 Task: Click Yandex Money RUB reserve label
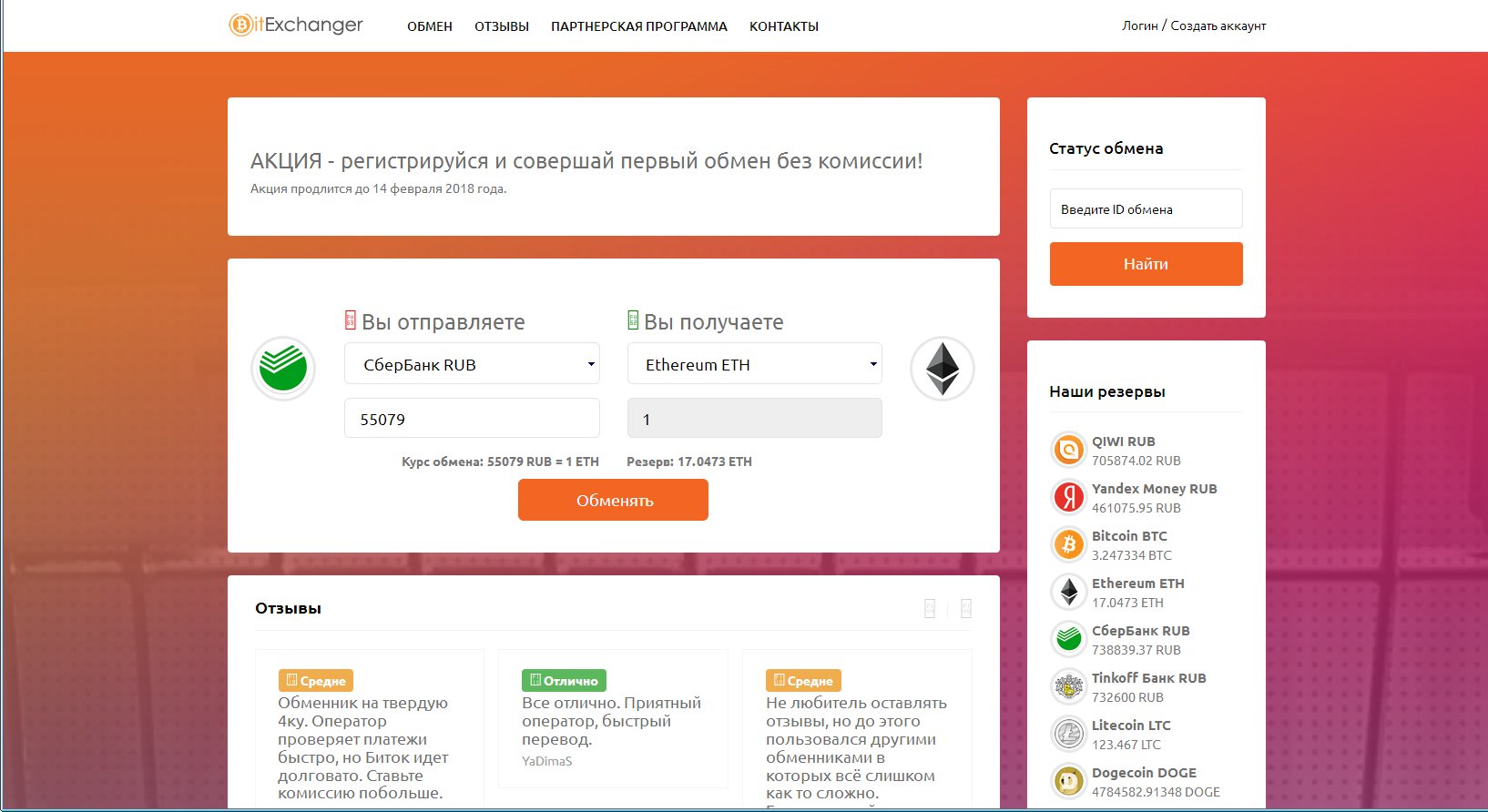(1155, 489)
